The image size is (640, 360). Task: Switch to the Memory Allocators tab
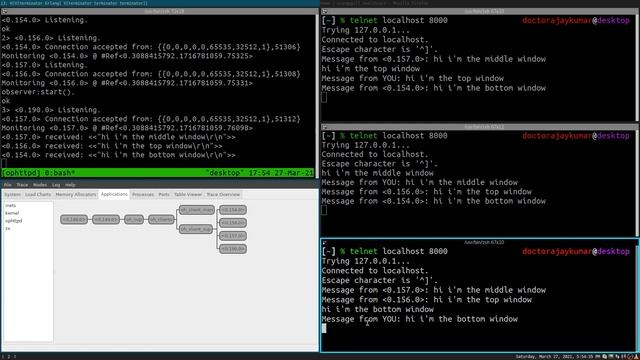pyautogui.click(x=76, y=194)
